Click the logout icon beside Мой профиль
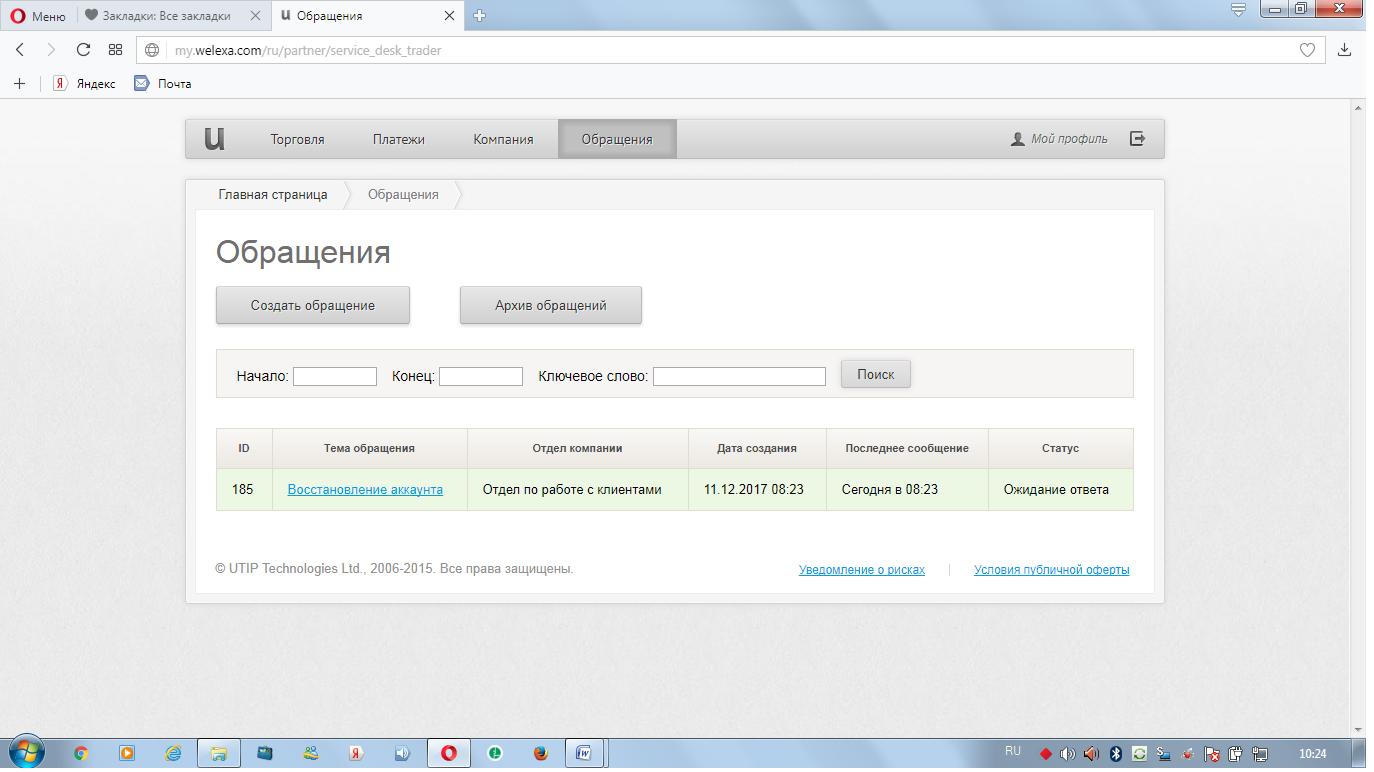Image resolution: width=1374 pixels, height=772 pixels. (x=1137, y=139)
